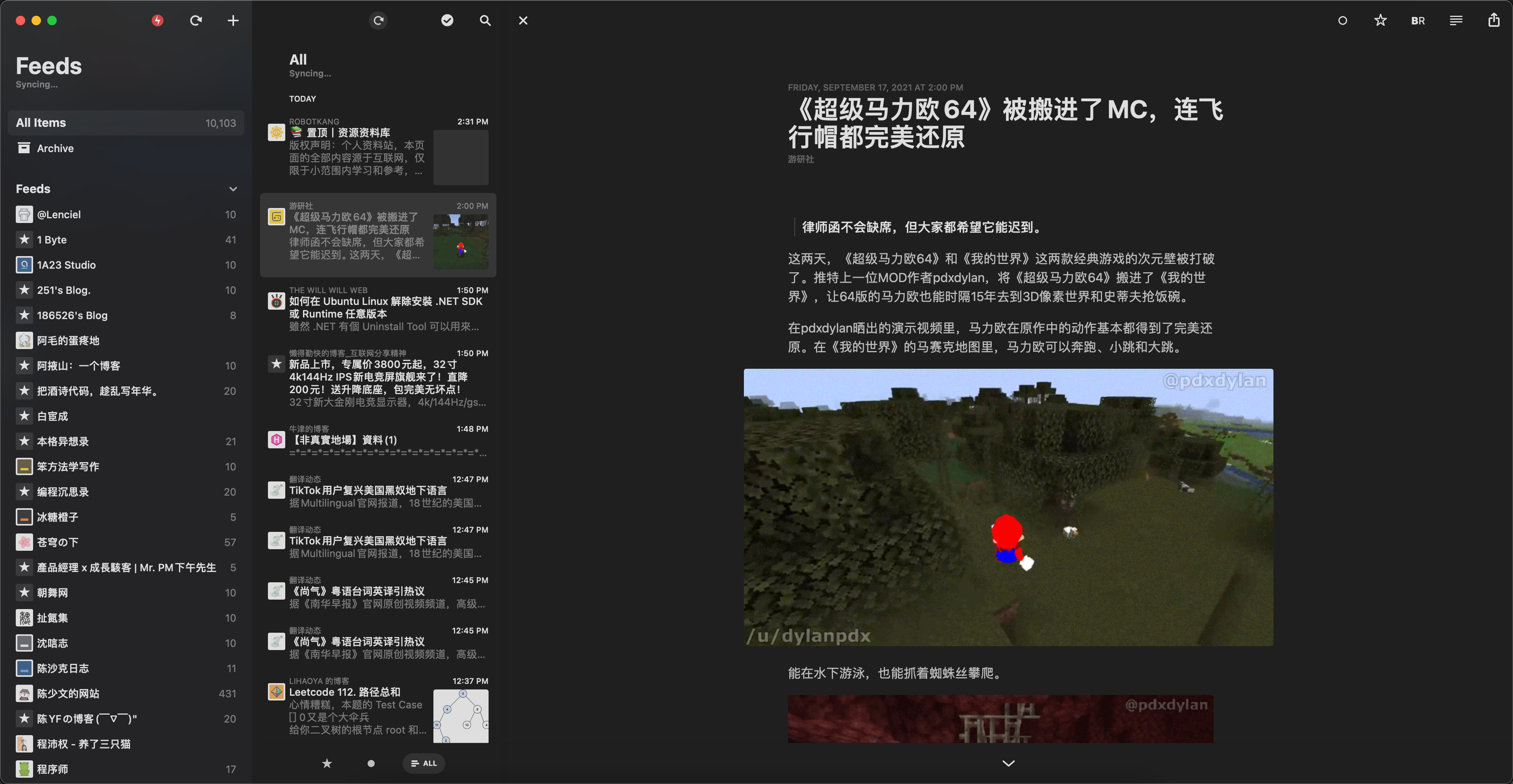This screenshot has width=1513, height=784.
Task: Click the Mario Minecraft article image
Action: 1008,507
